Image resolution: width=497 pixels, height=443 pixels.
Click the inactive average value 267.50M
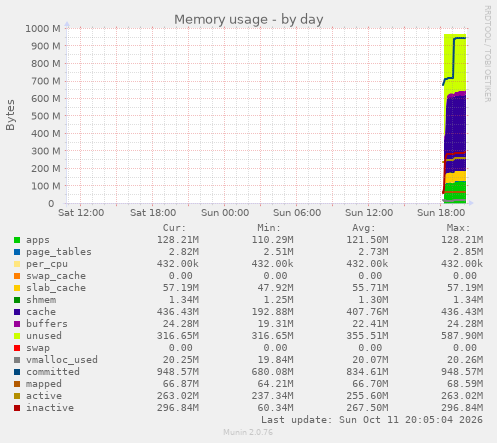[367, 408]
